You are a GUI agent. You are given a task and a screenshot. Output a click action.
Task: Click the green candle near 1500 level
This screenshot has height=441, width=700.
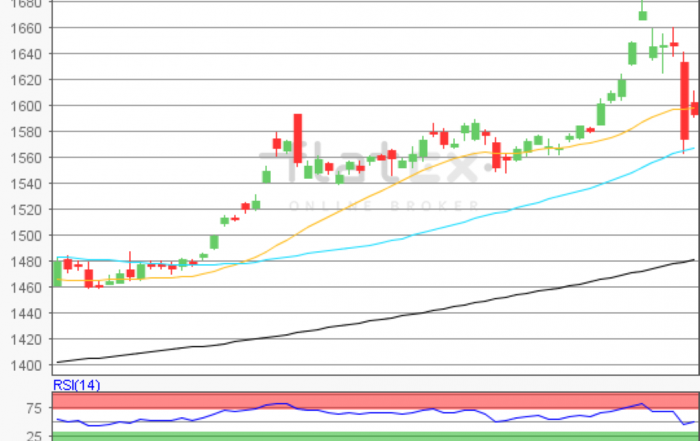coord(214,241)
